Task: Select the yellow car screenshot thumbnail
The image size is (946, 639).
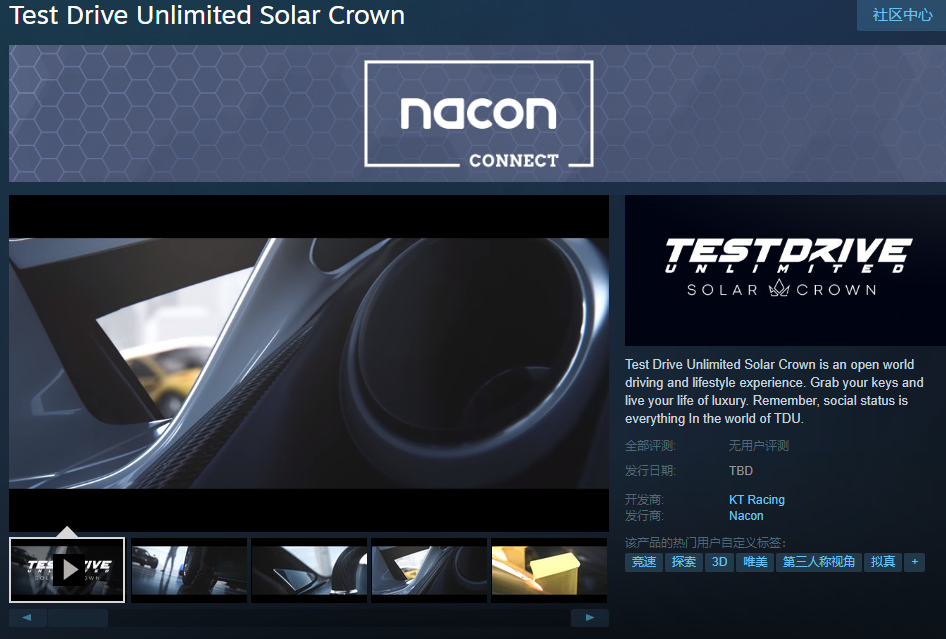Action: point(549,570)
